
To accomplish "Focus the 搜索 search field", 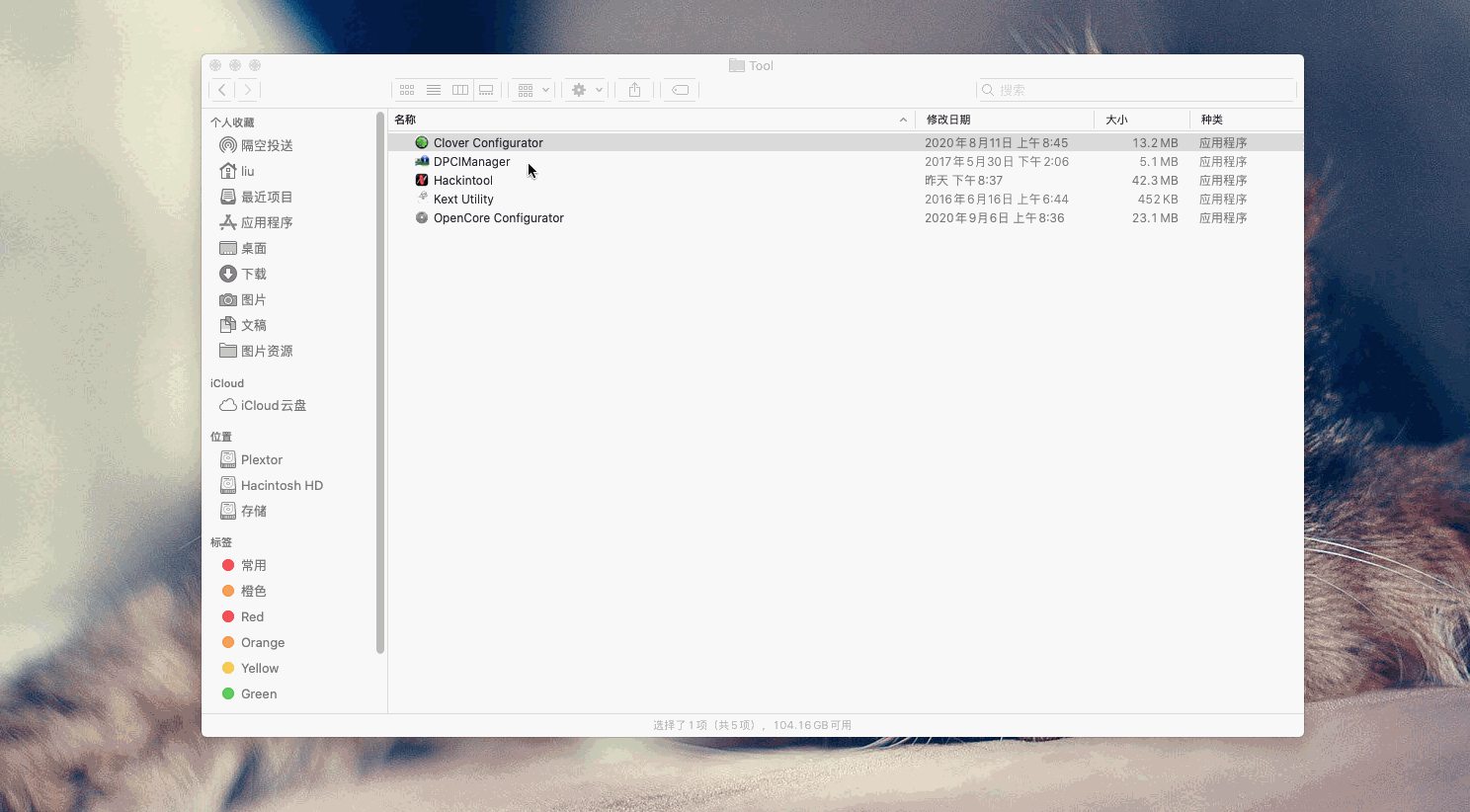I will click(x=1136, y=90).
